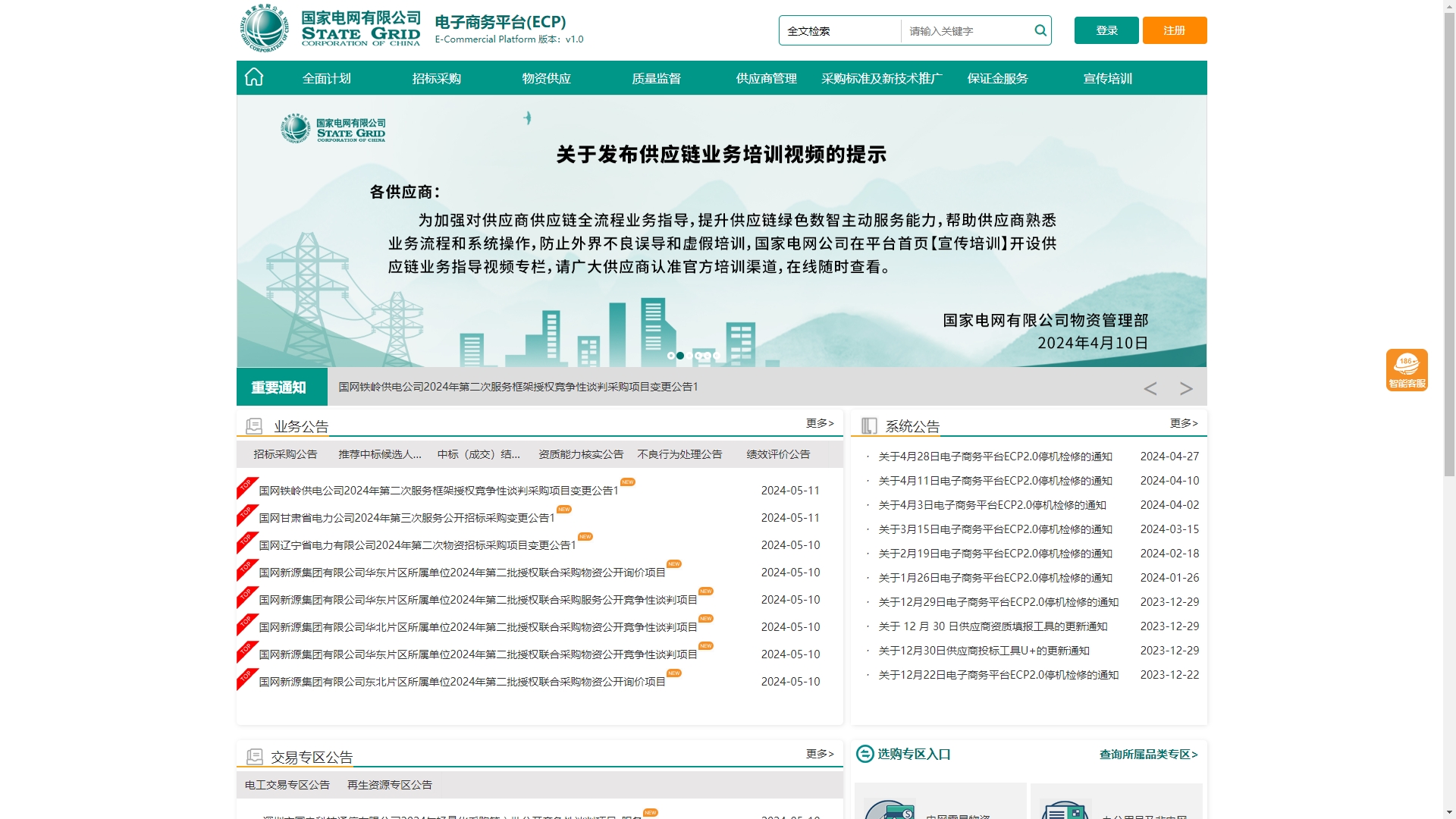Show the next important notice
The image size is (1456, 819).
click(x=1186, y=388)
